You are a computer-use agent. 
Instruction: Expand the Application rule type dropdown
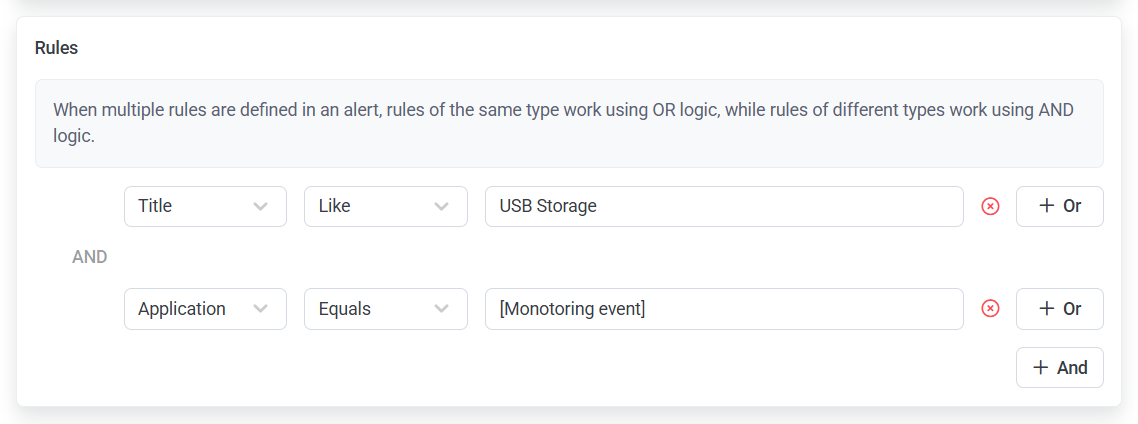coord(205,309)
